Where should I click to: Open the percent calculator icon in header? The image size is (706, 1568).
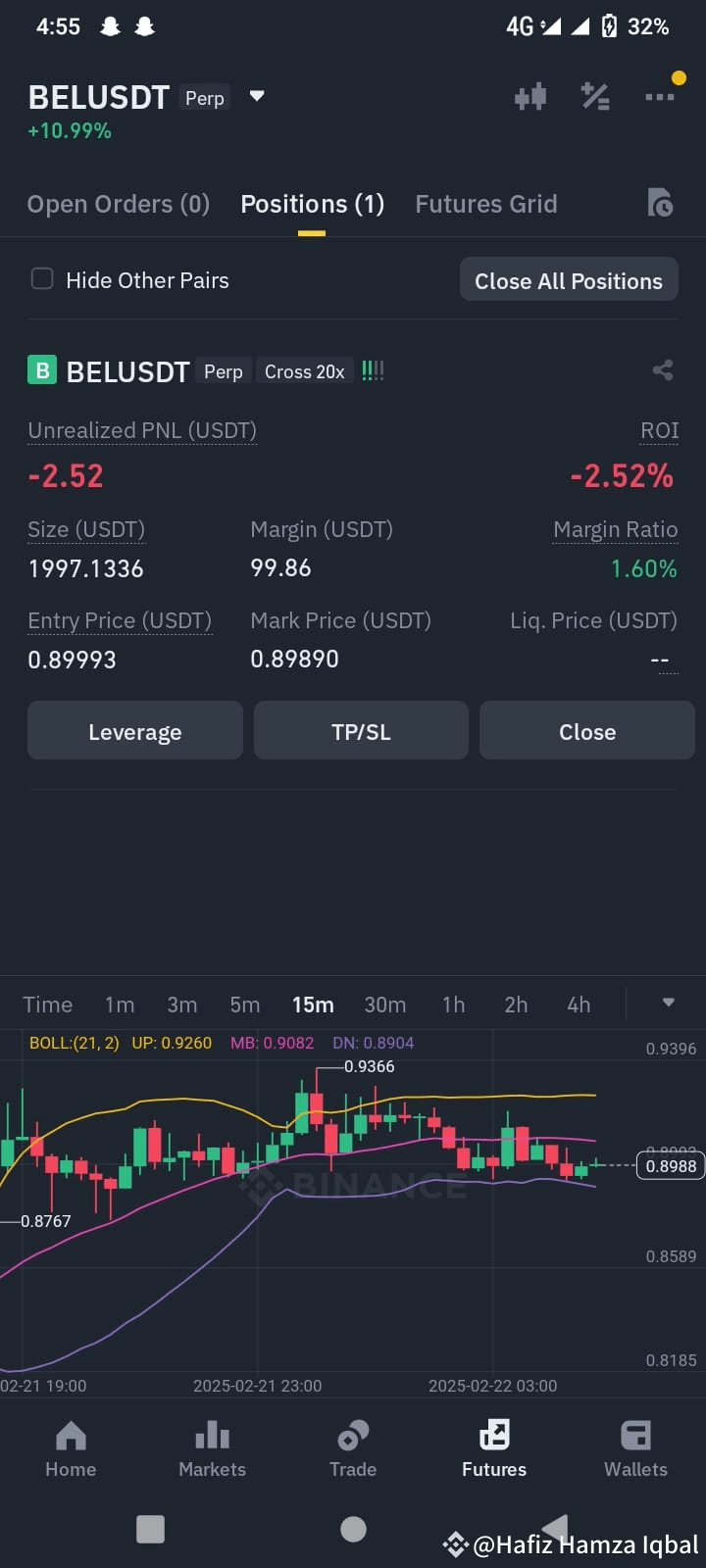[595, 96]
